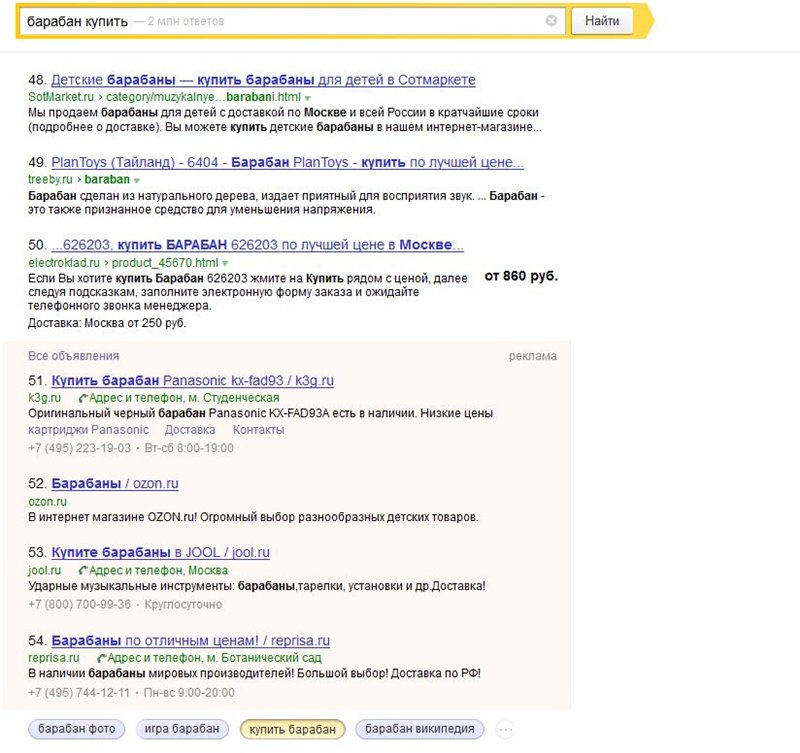Open reprisa.ru green URL
This screenshot has height=753, width=800.
pos(54,658)
